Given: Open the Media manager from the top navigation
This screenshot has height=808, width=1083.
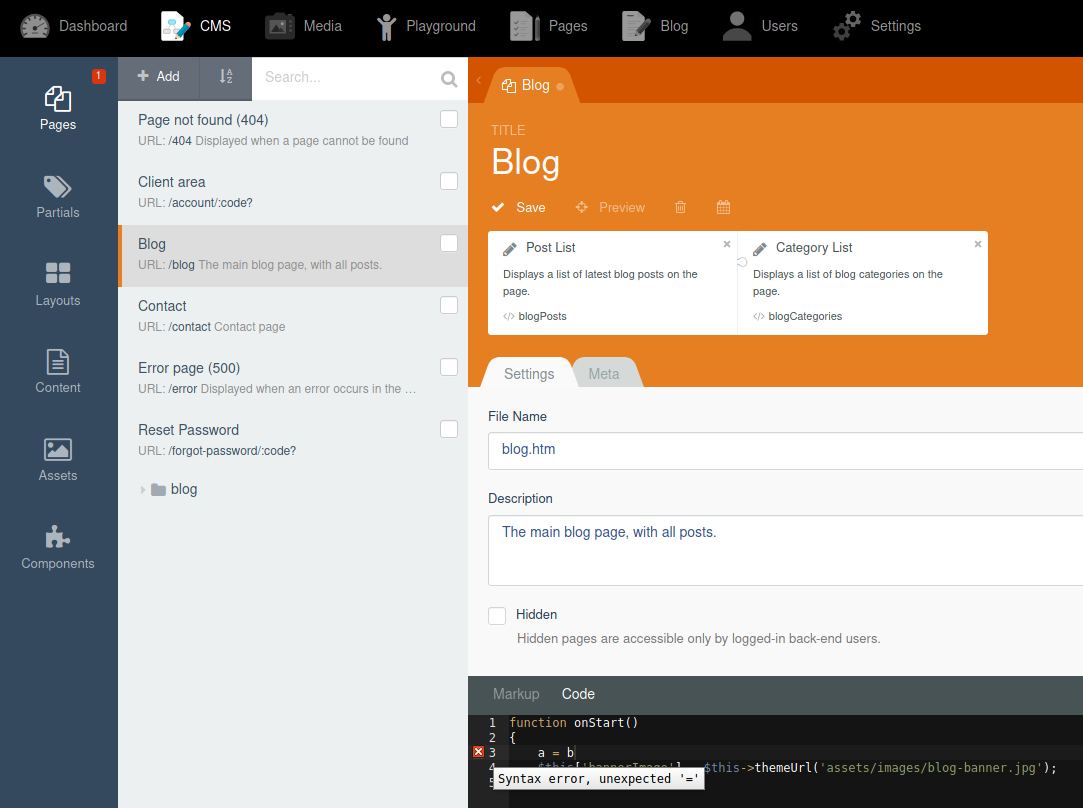Looking at the screenshot, I should (304, 26).
